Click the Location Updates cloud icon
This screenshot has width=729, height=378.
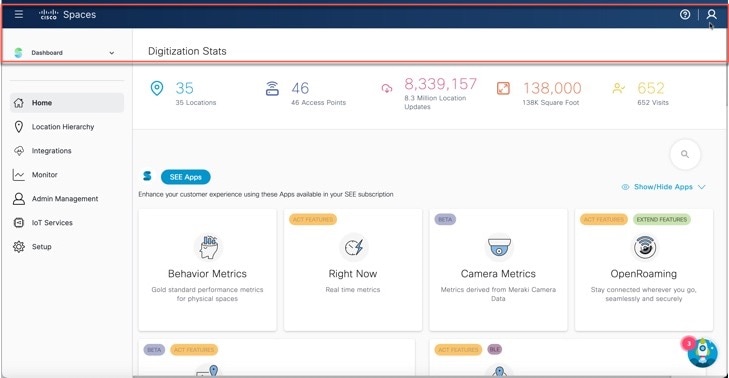(x=387, y=88)
